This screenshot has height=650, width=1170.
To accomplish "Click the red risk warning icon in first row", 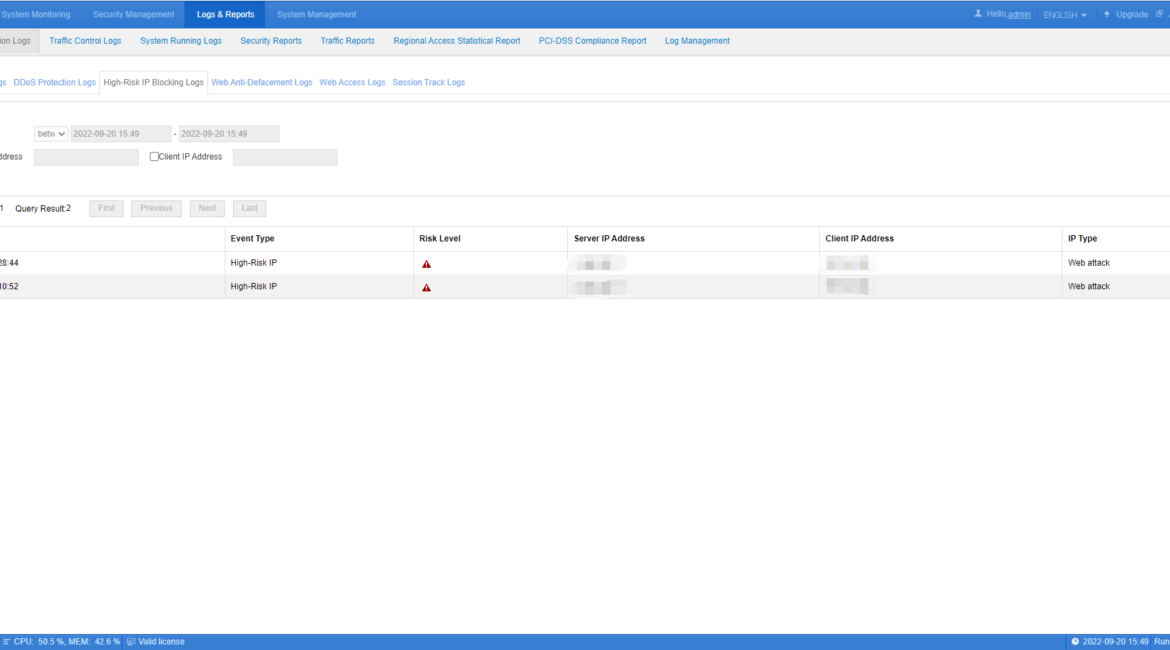I will click(x=427, y=262).
